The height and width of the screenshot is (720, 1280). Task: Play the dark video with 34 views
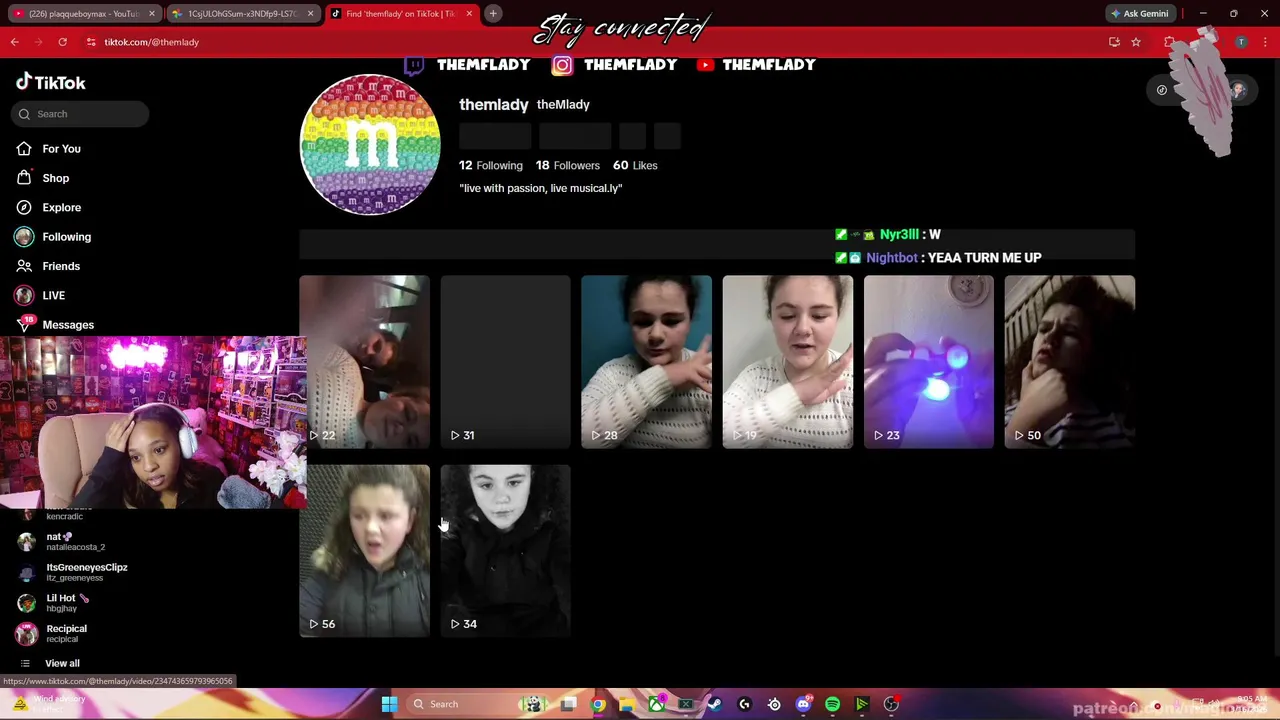click(505, 551)
